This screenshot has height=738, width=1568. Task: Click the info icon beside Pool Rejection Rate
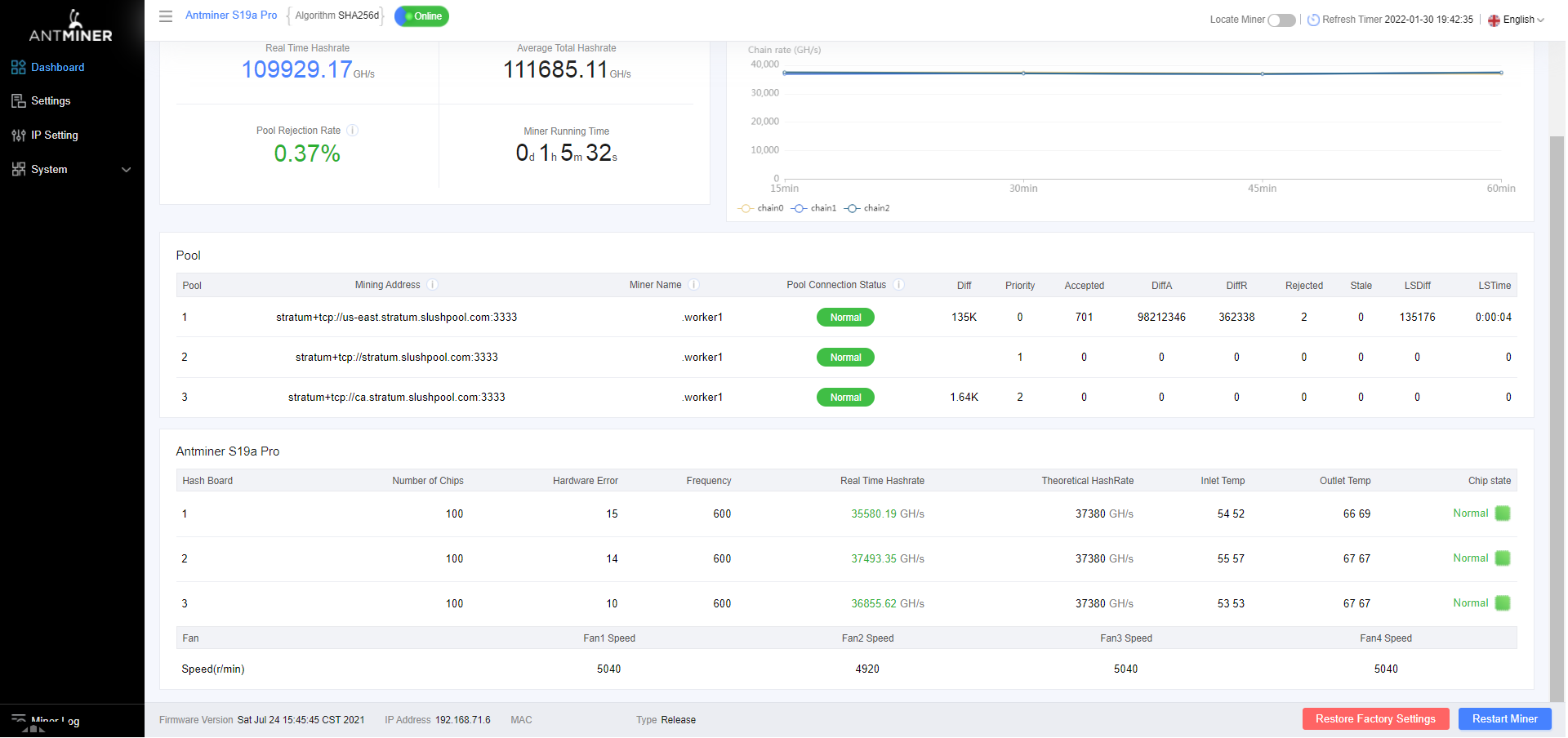click(x=353, y=131)
